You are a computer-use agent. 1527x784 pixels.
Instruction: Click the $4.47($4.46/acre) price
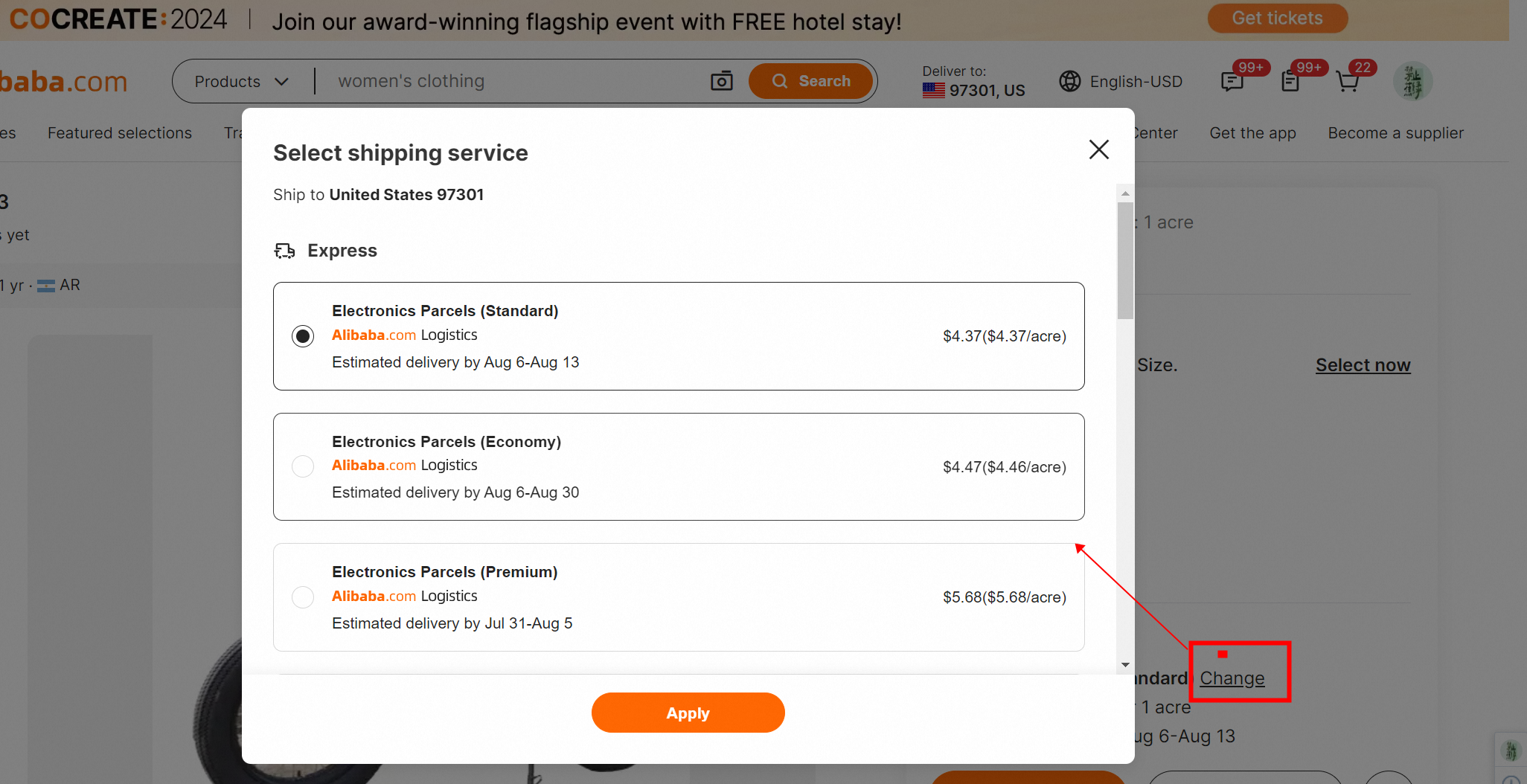pos(1005,467)
